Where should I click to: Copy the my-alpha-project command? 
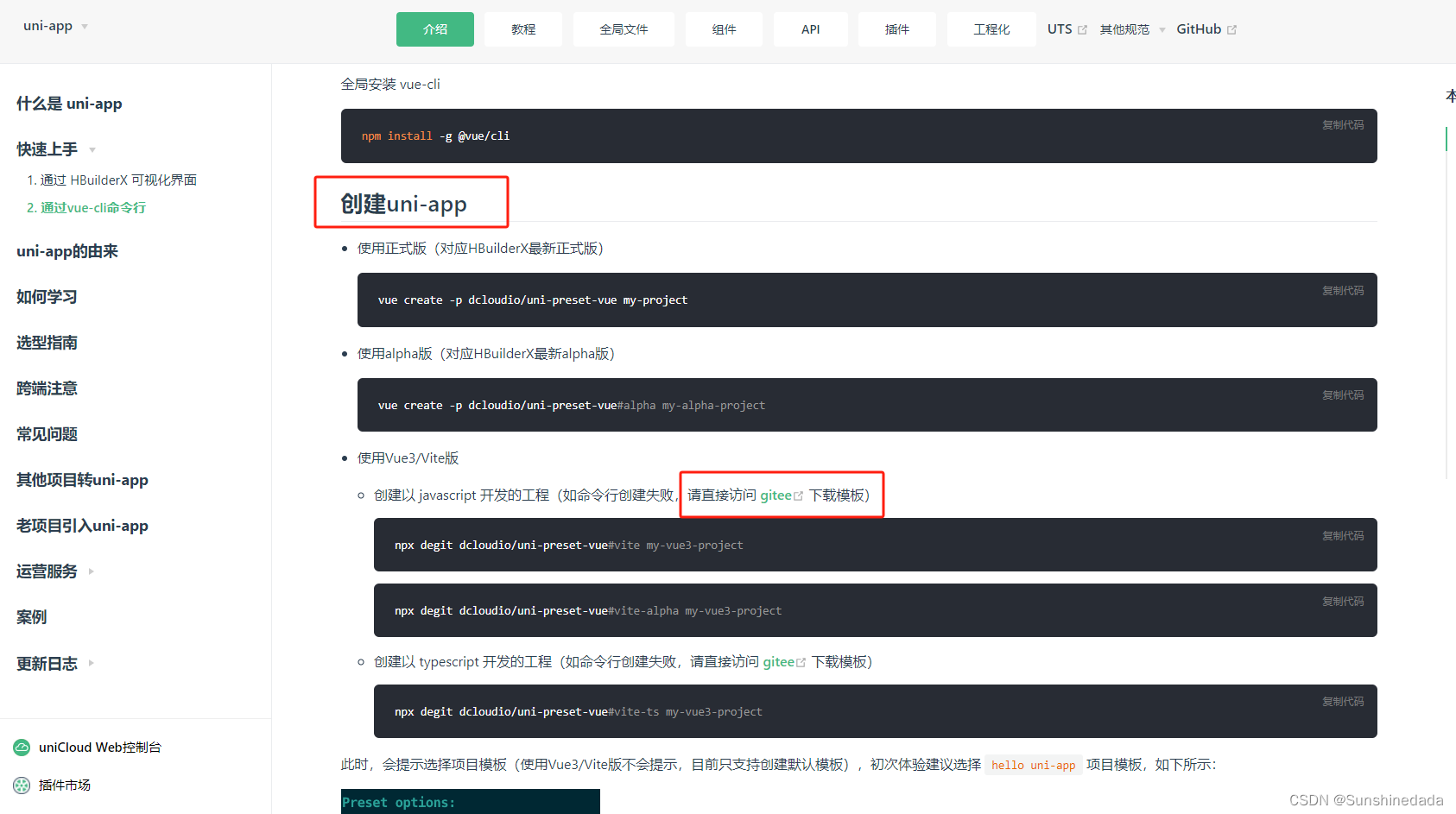pos(1343,395)
